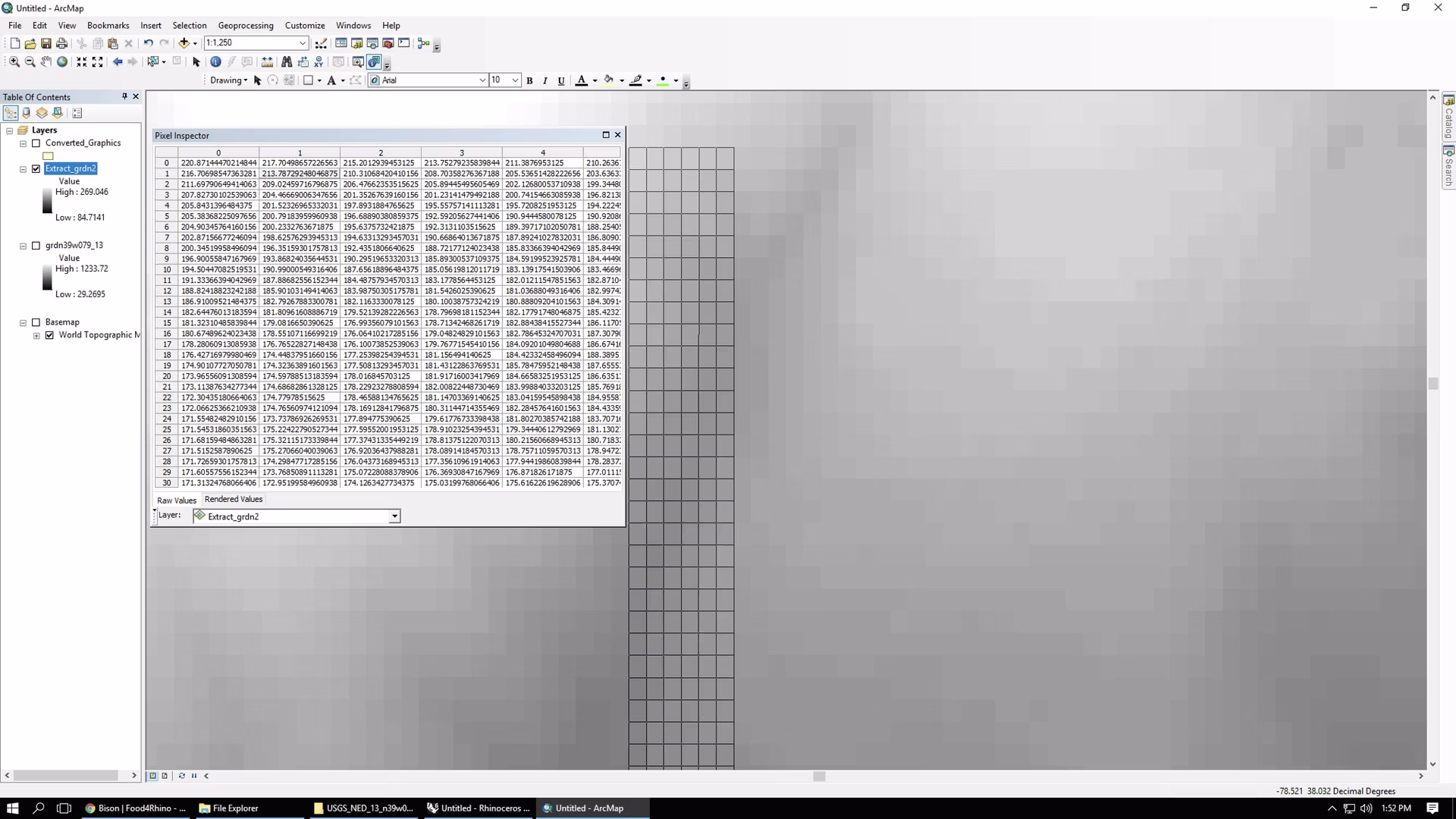Viewport: 1456px width, 819px height.
Task: Open the Customize menu
Action: coord(305,25)
